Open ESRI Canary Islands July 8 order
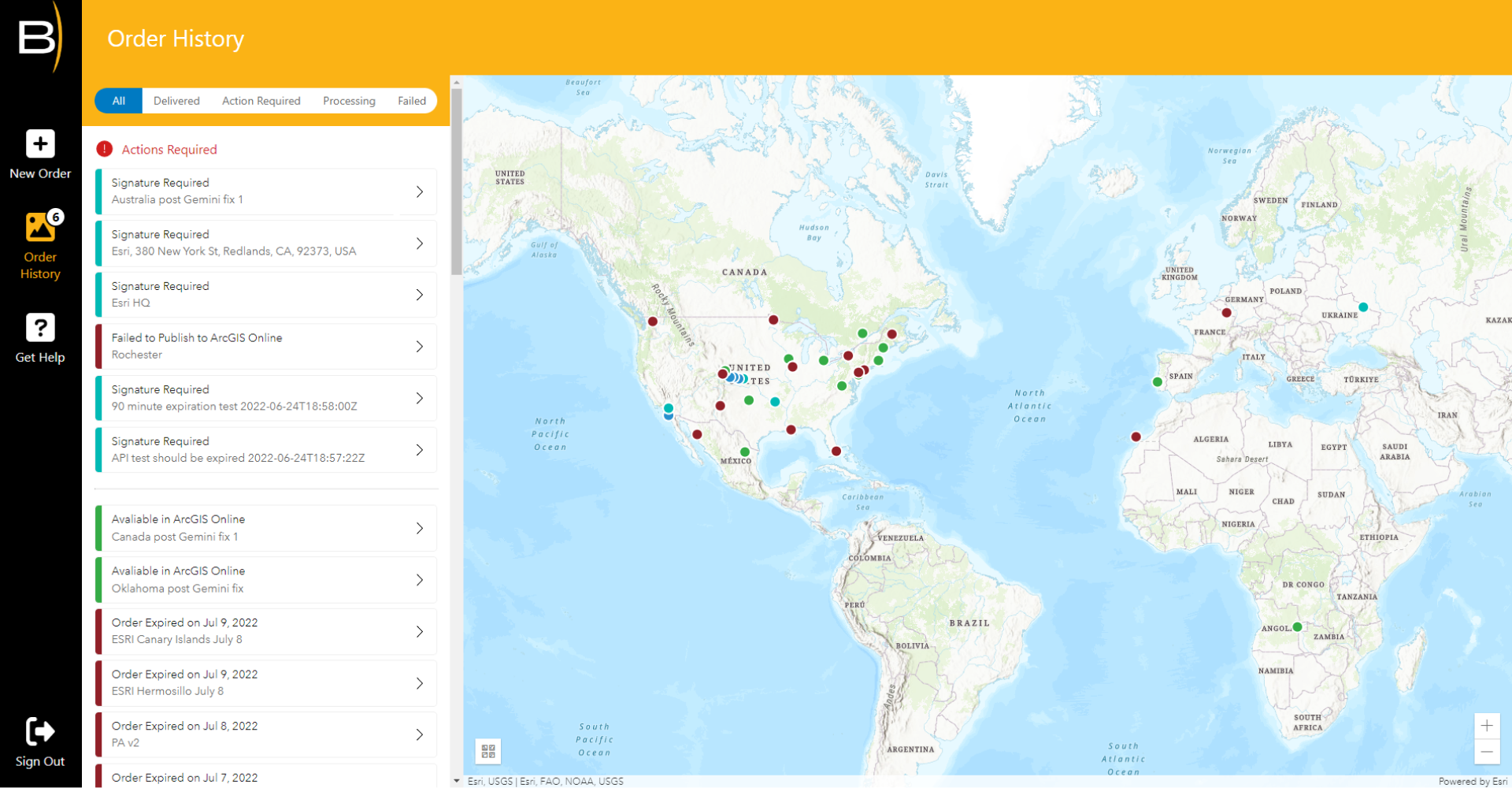This screenshot has height=788, width=1512. click(266, 631)
